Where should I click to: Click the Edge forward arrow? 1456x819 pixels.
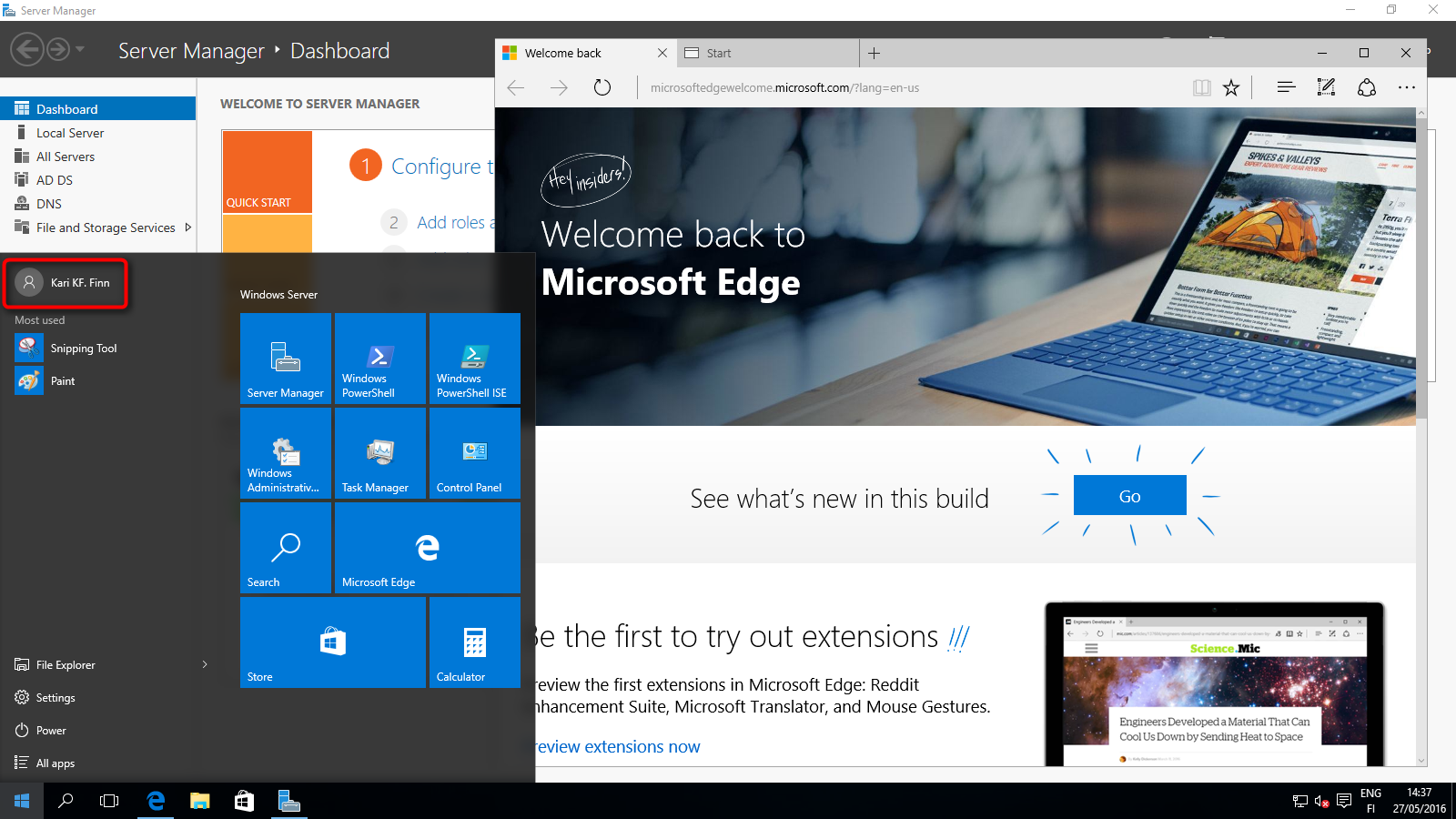click(x=559, y=87)
